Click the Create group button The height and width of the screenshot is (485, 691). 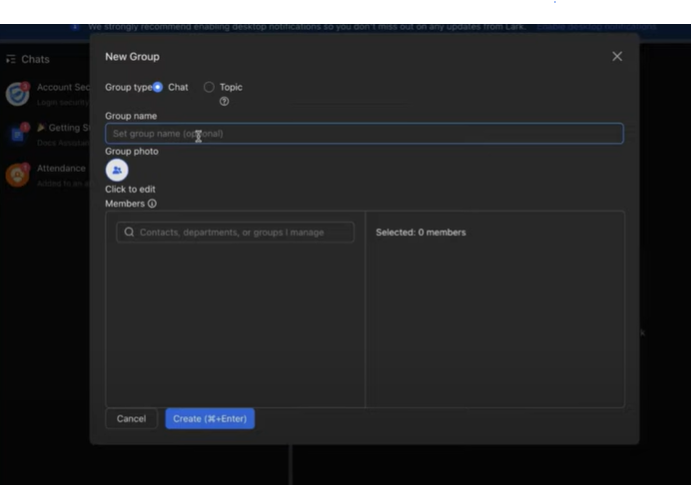210,418
